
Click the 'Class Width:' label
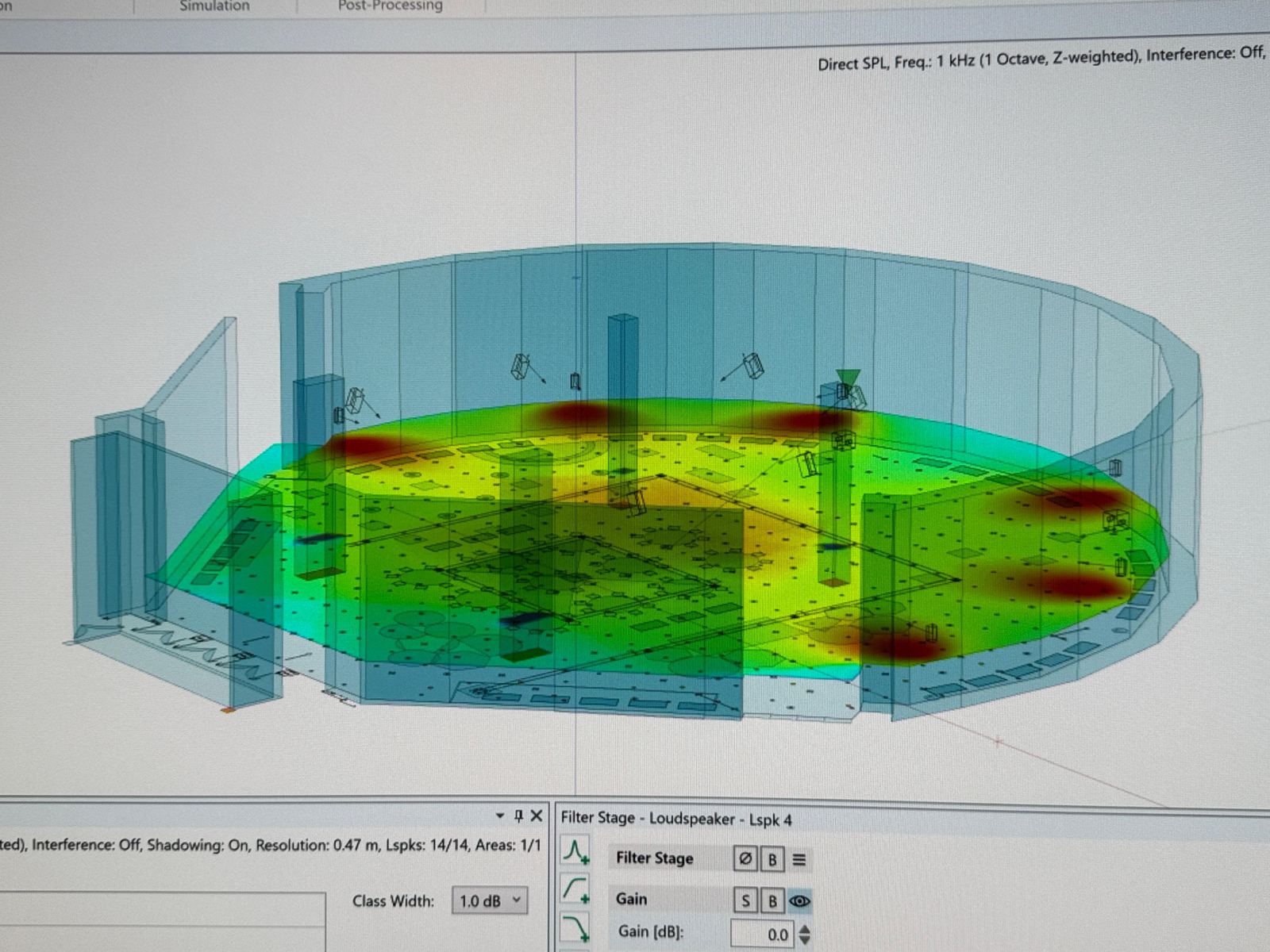pyautogui.click(x=393, y=901)
